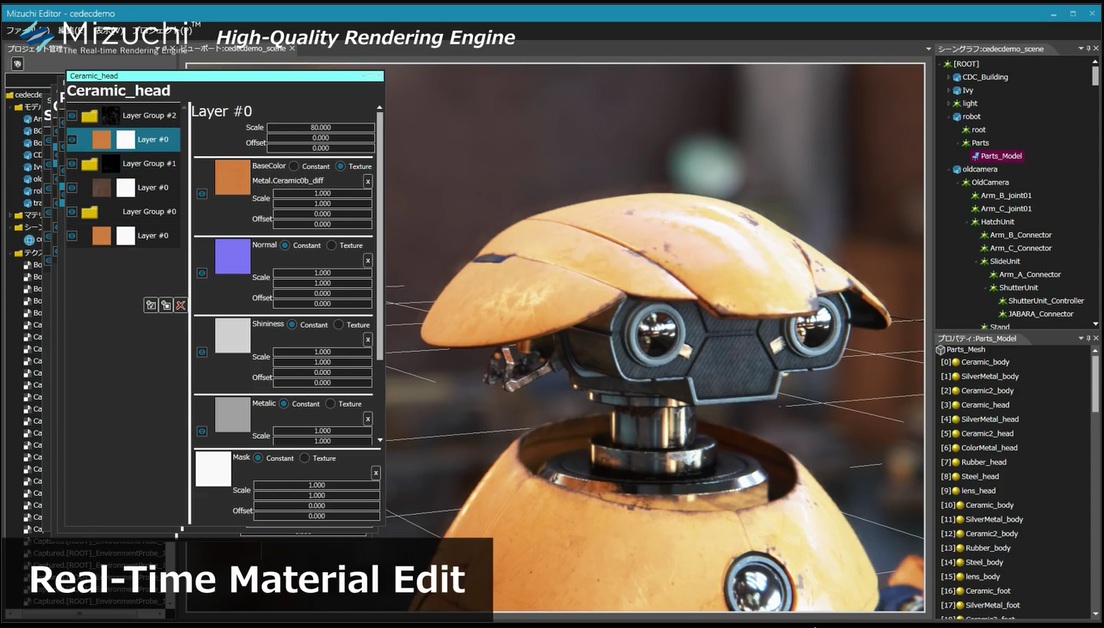This screenshot has height=628, width=1104.
Task: Click the Ivy model icon in scene graph
Action: (958, 90)
